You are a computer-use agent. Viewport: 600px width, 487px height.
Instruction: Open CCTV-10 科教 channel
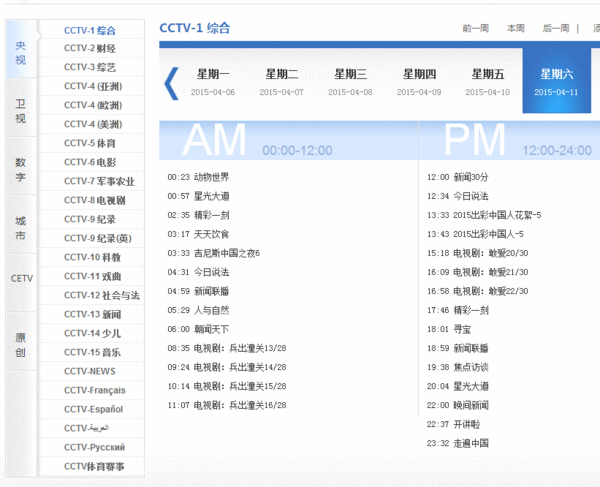point(92,257)
